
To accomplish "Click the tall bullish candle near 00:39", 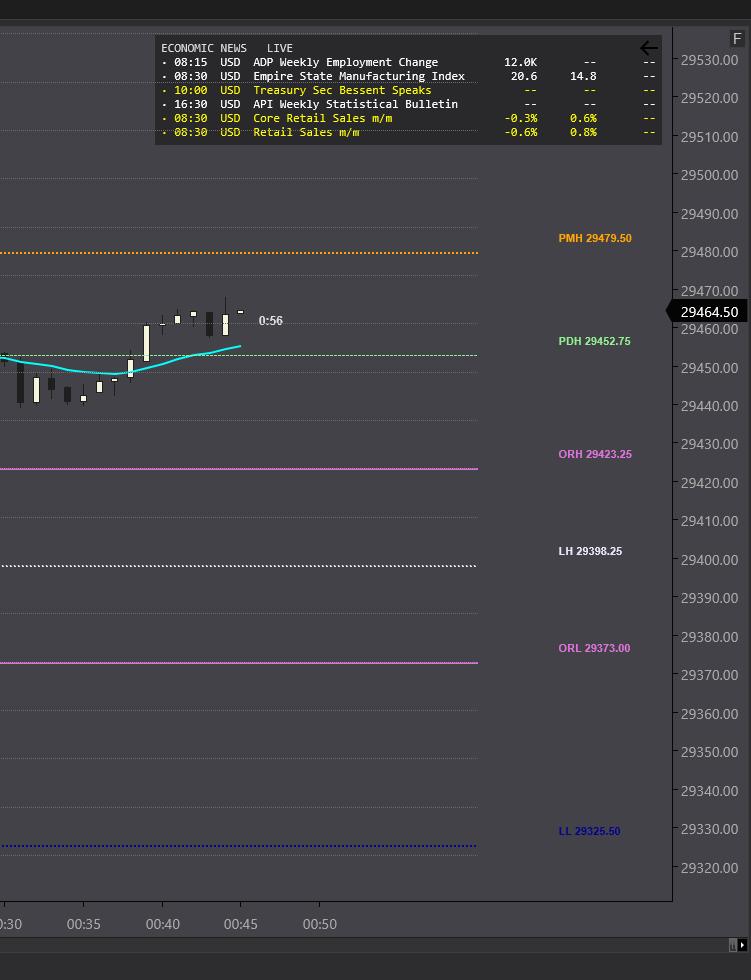I will pyautogui.click(x=146, y=342).
